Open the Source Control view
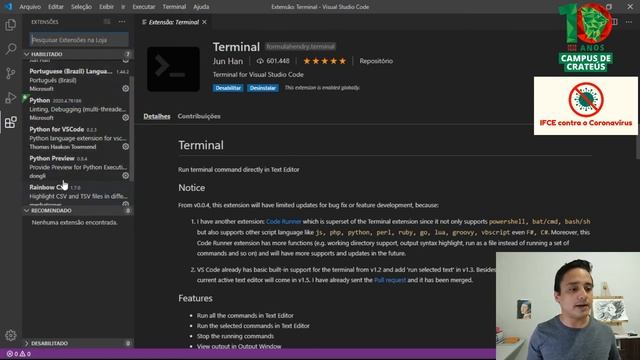The width and height of the screenshot is (640, 360). point(11,73)
